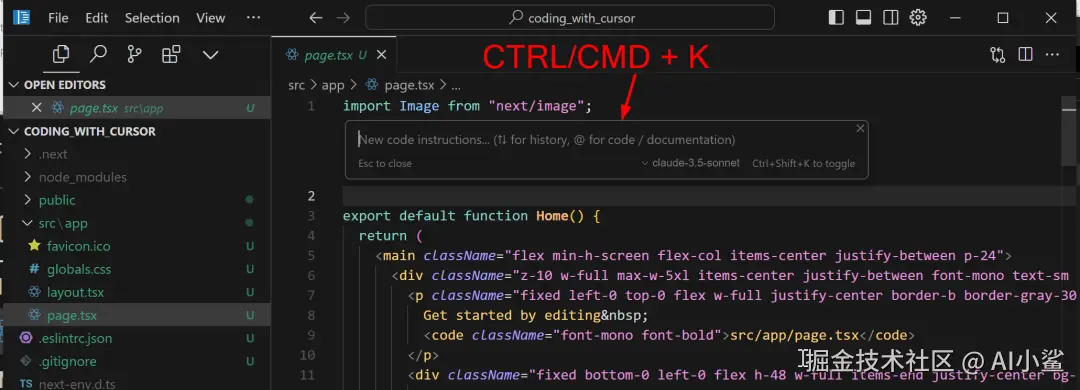This screenshot has width=1080, height=390.
Task: Open the overflow menu ellipsis in title bar
Action: coord(253,18)
